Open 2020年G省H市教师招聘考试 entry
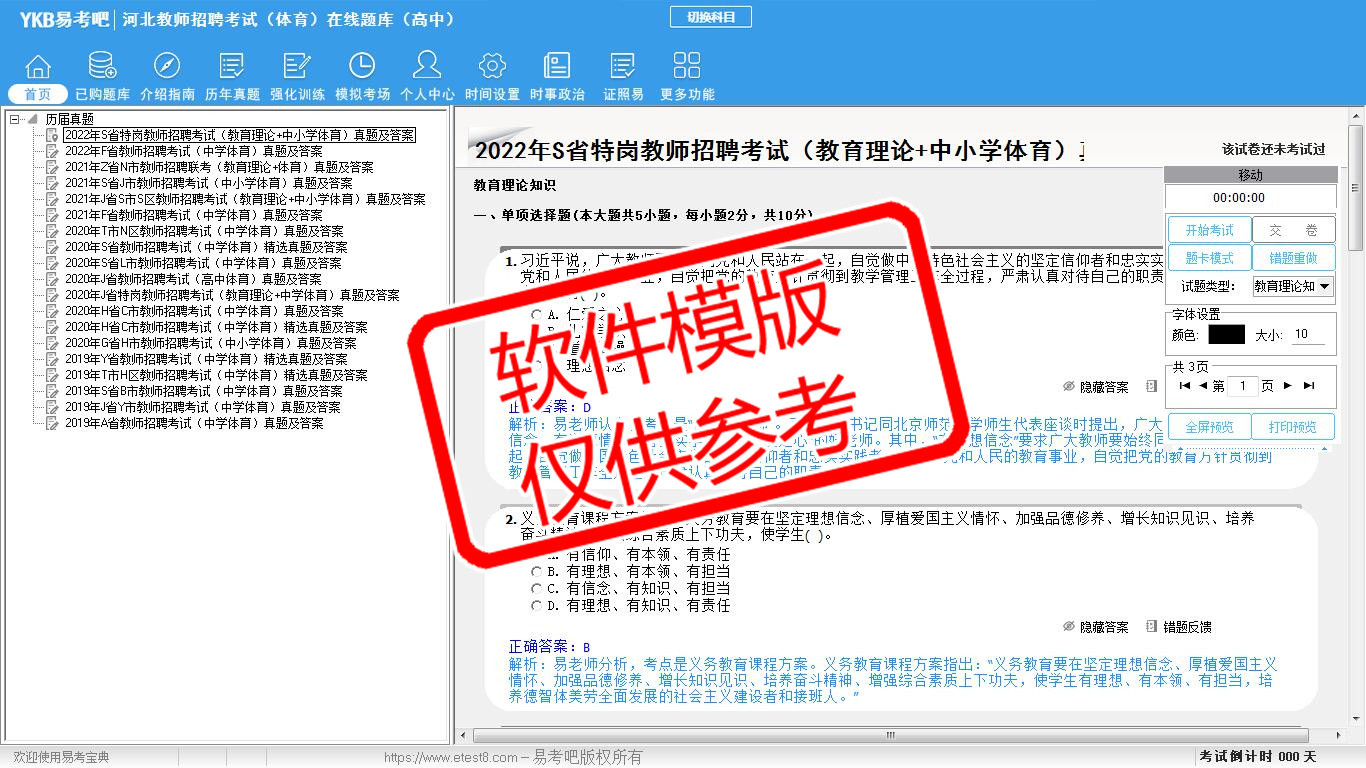Screen dimensions: 1366x768 (x=210, y=343)
